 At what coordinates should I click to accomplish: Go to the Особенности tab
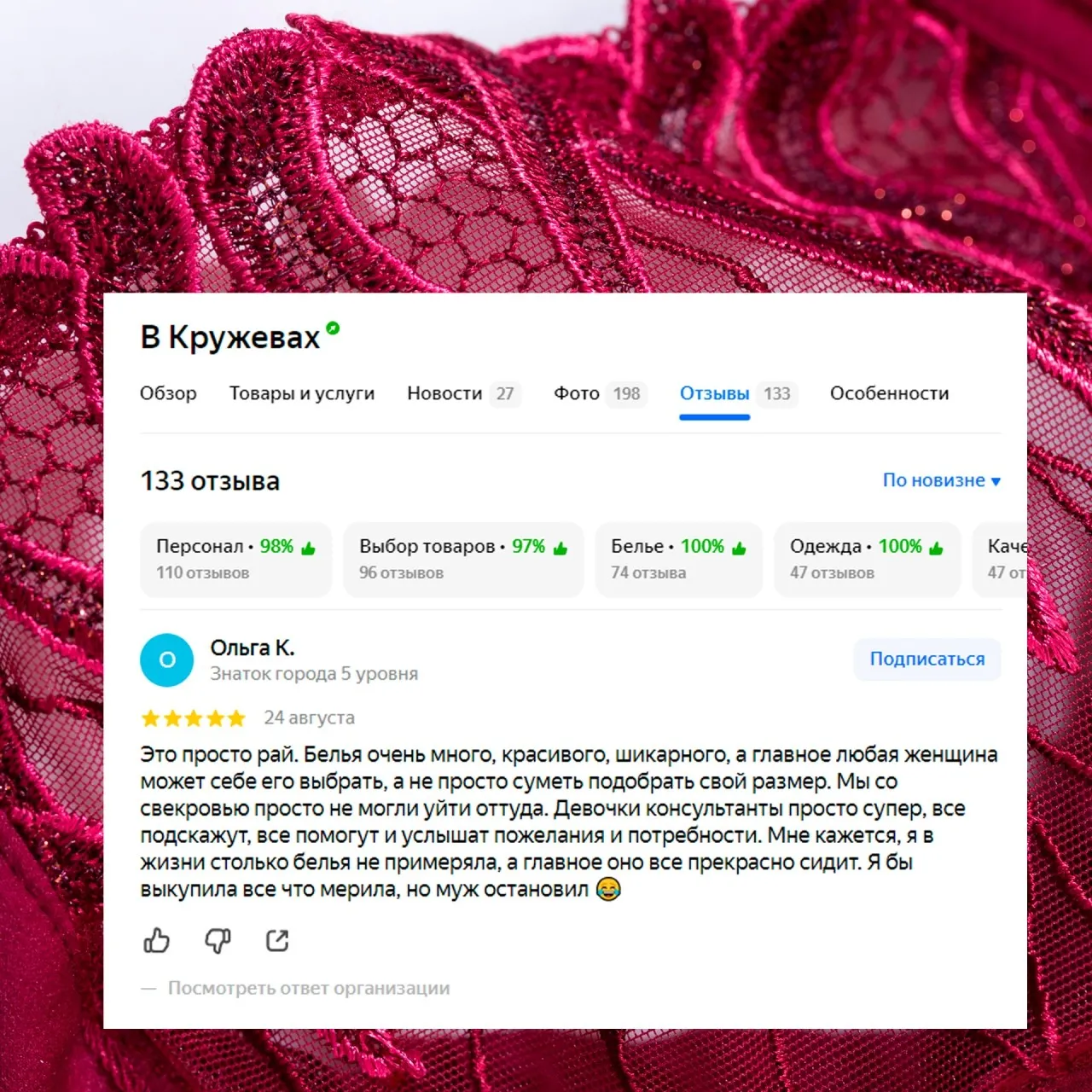pyautogui.click(x=889, y=393)
